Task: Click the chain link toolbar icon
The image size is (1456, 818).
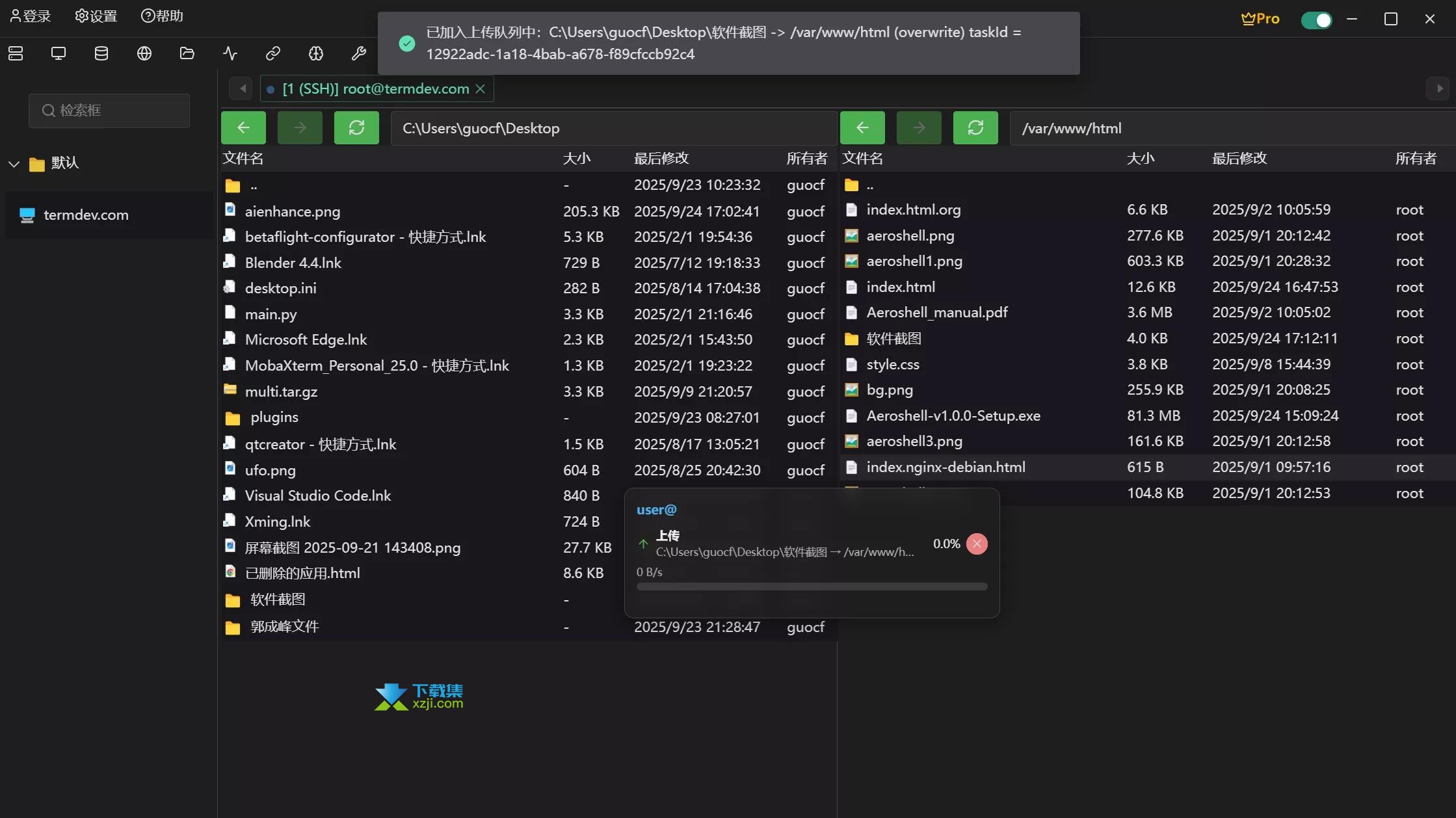Action: click(x=273, y=53)
